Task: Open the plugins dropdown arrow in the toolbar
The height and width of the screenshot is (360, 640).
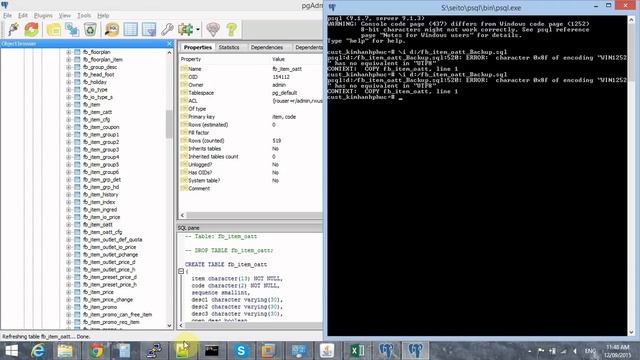Action: click(x=198, y=29)
